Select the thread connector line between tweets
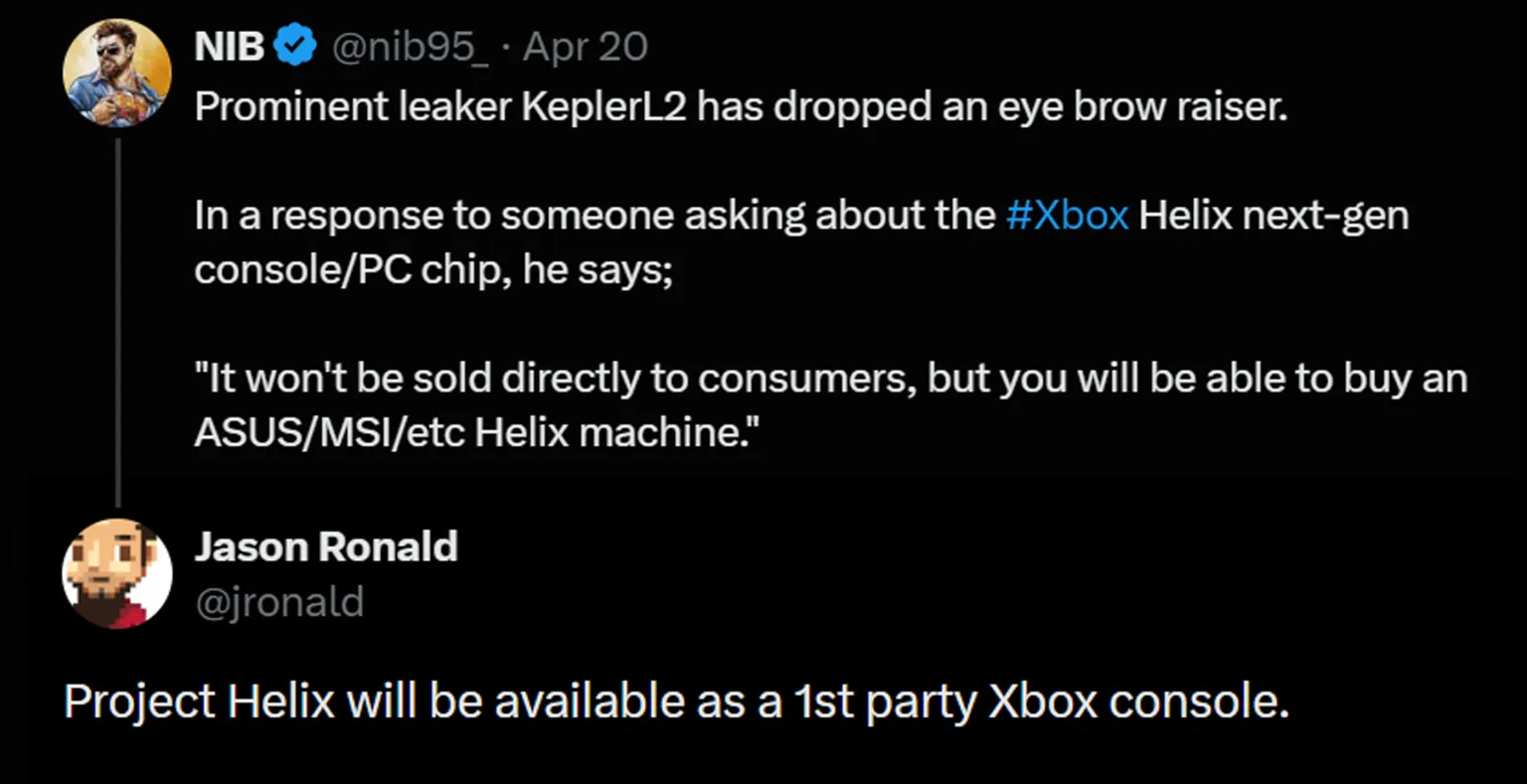The width and height of the screenshot is (1527, 784). coord(117,323)
